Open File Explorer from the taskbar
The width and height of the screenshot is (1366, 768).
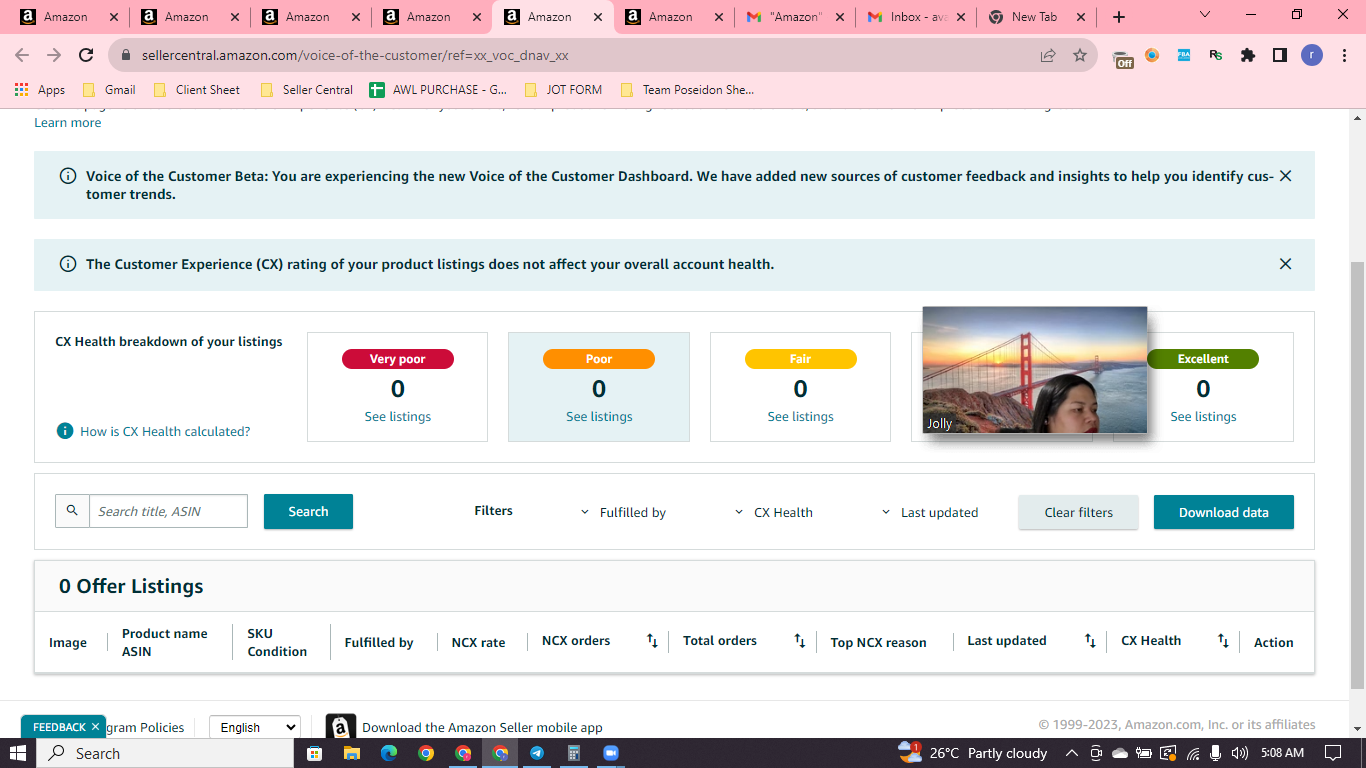[351, 753]
